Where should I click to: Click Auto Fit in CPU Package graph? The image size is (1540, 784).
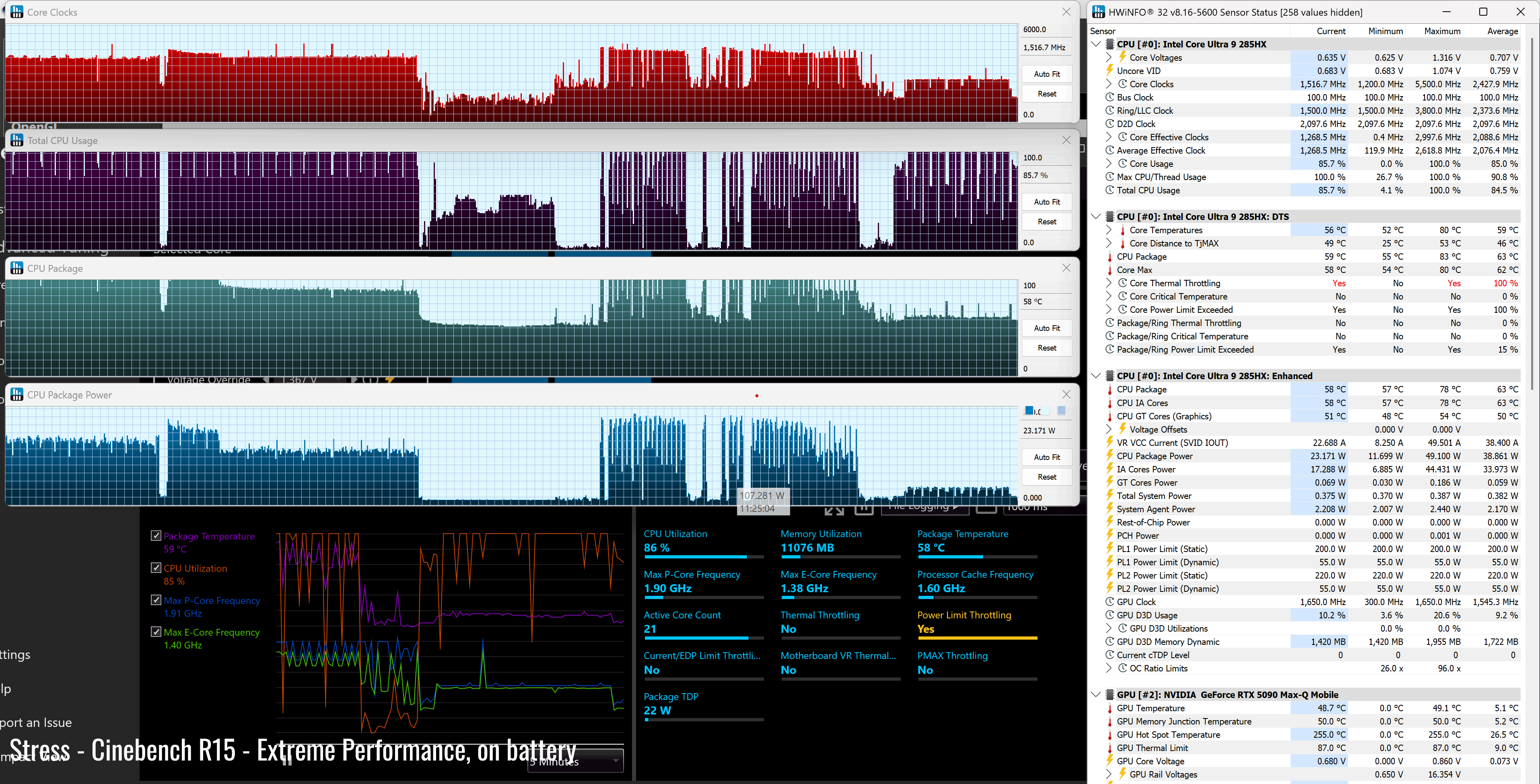1047,328
